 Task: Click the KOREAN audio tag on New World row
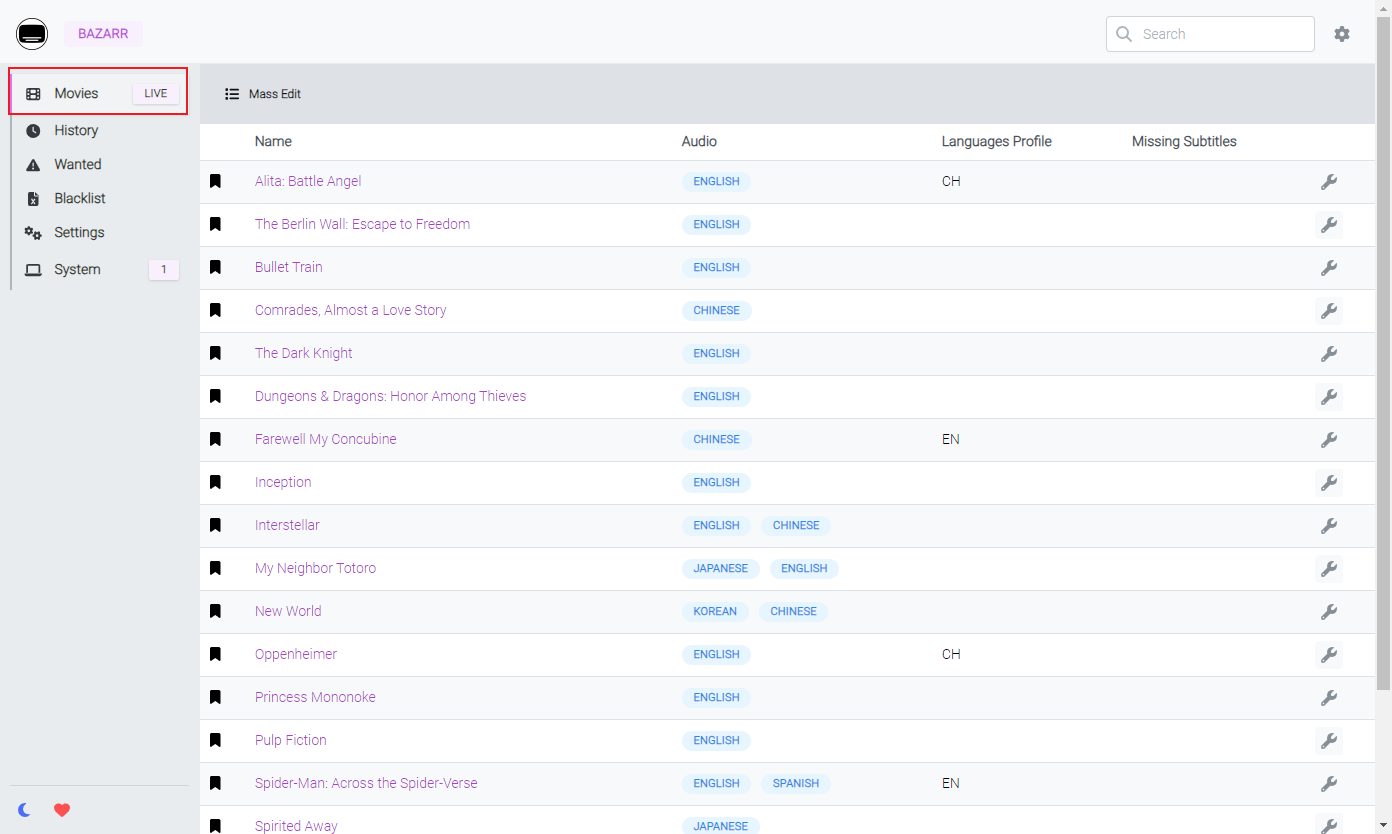click(x=715, y=611)
